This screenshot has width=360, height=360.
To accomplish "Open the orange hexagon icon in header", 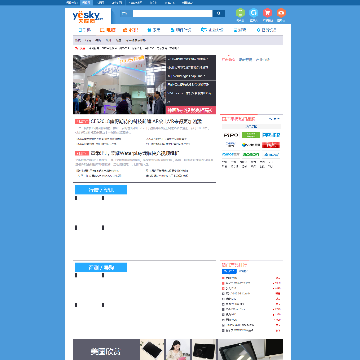I will click(x=281, y=13).
